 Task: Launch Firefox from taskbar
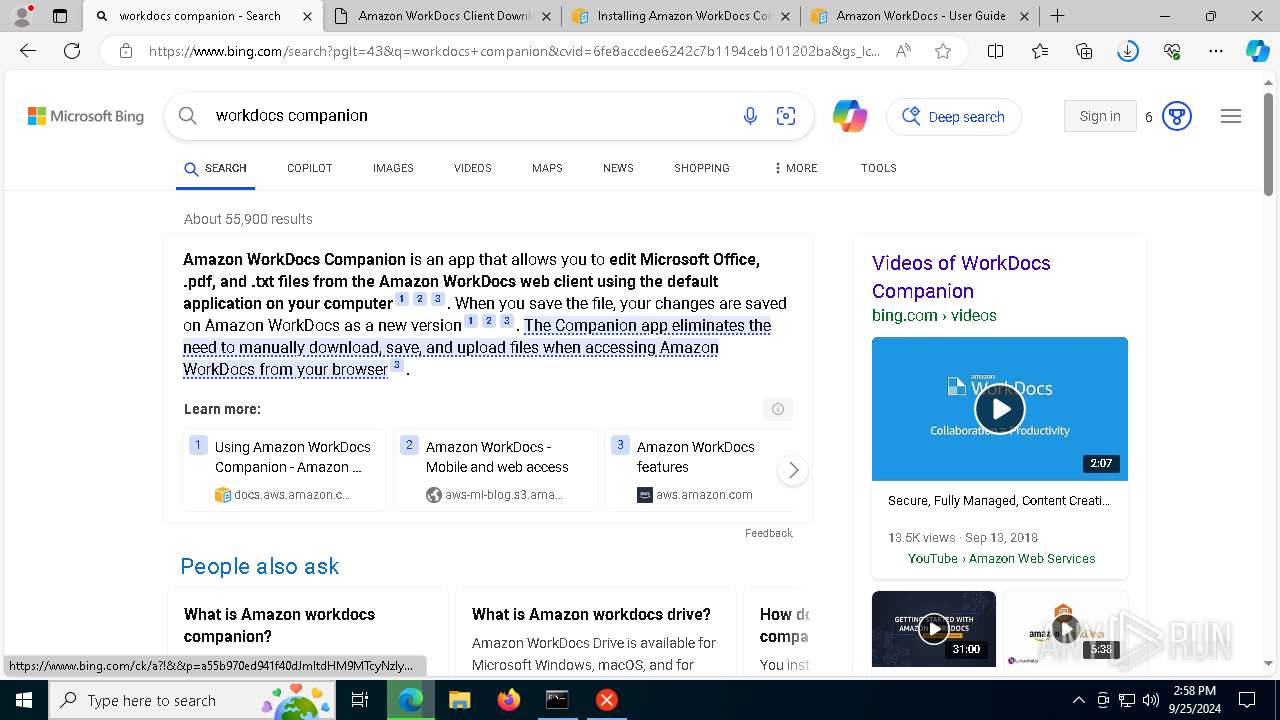[508, 700]
